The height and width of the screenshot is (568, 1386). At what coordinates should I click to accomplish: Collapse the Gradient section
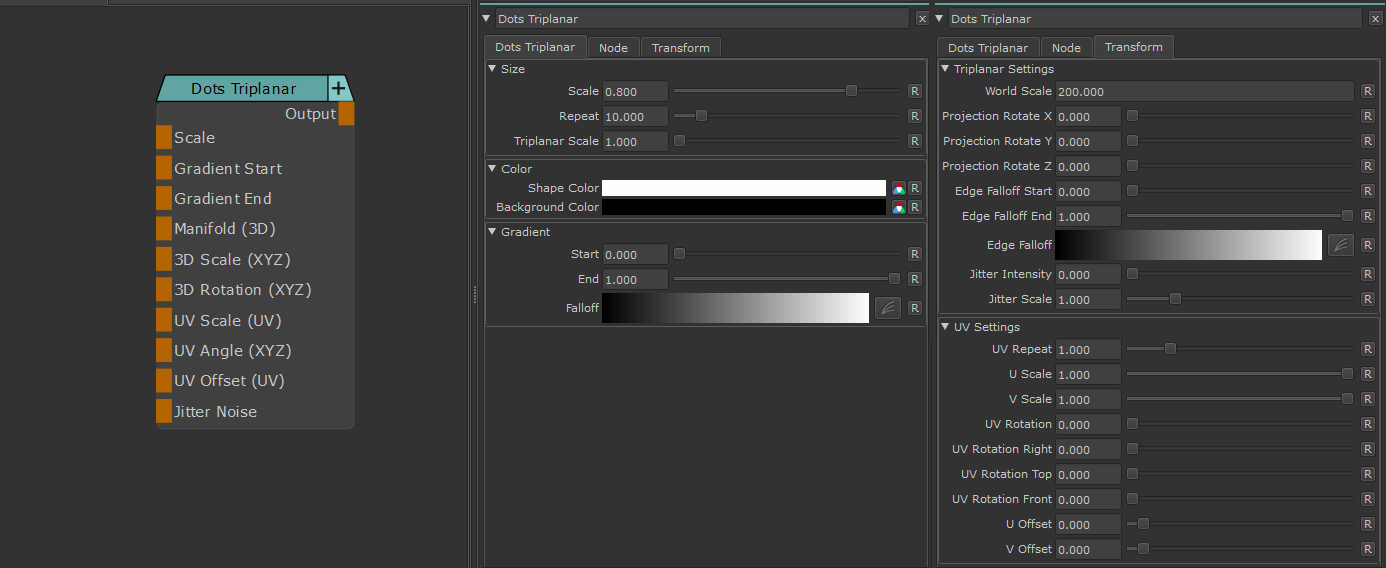pyautogui.click(x=492, y=232)
